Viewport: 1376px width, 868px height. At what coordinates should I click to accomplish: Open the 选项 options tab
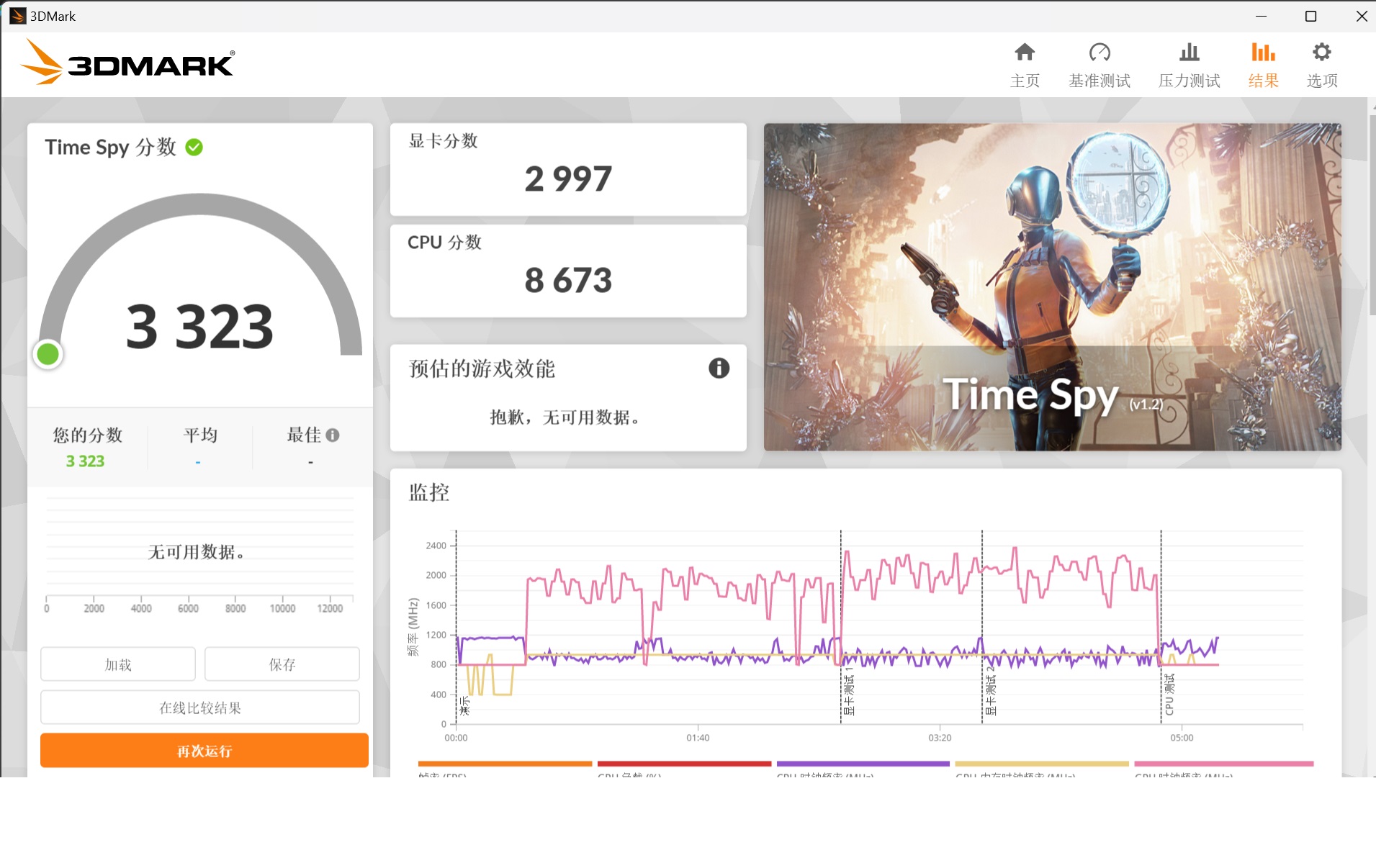pyautogui.click(x=1322, y=65)
